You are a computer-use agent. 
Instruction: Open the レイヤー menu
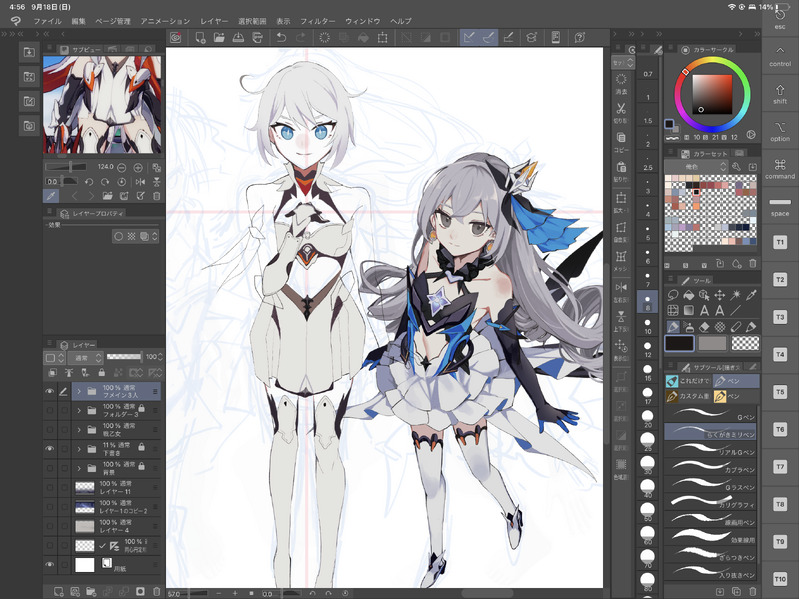click(x=214, y=21)
